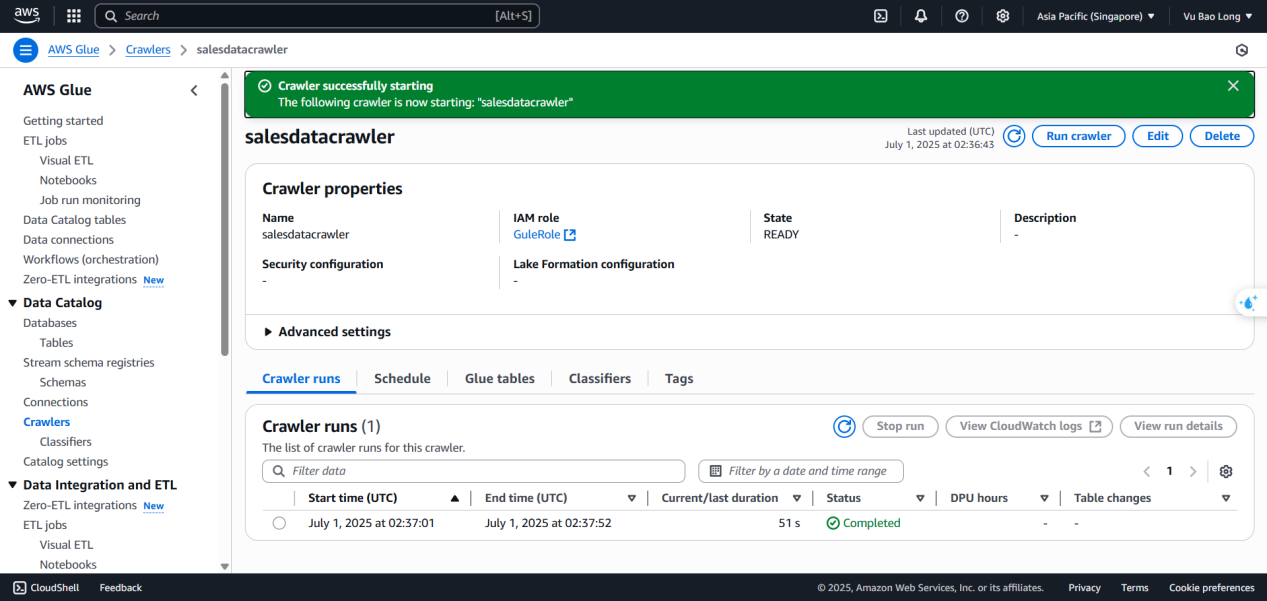1267x601 pixels.
Task: Open Getting started in sidebar
Action: click(63, 121)
